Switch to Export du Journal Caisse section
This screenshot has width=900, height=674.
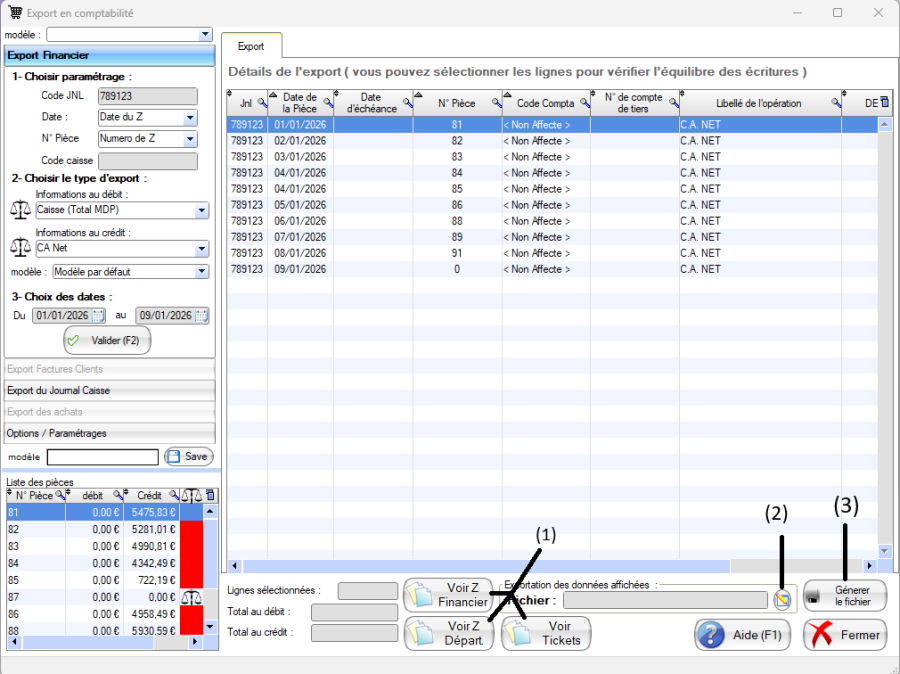click(110, 391)
